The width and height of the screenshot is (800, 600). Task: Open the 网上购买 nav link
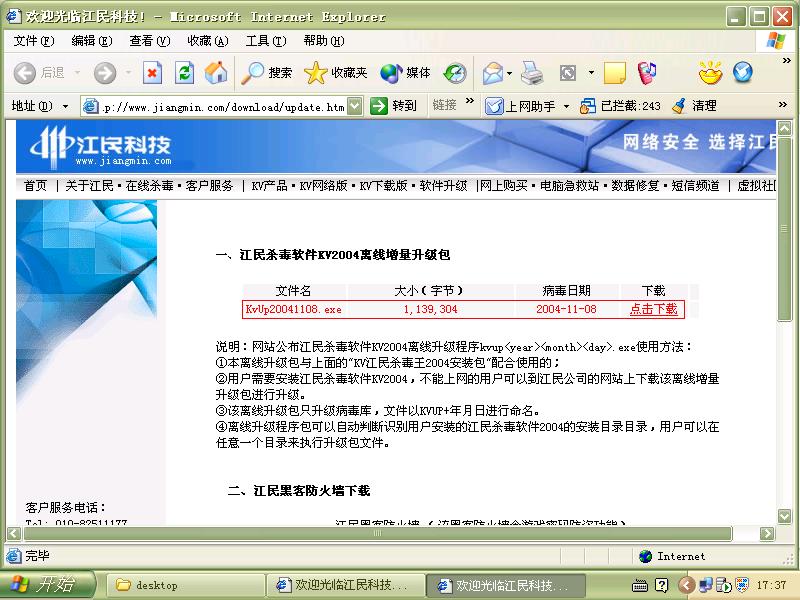[x=504, y=186]
